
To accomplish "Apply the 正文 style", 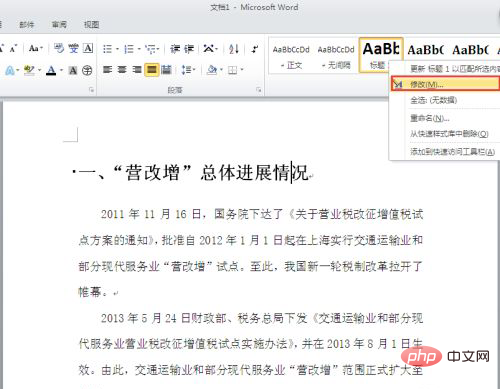I will (x=291, y=55).
